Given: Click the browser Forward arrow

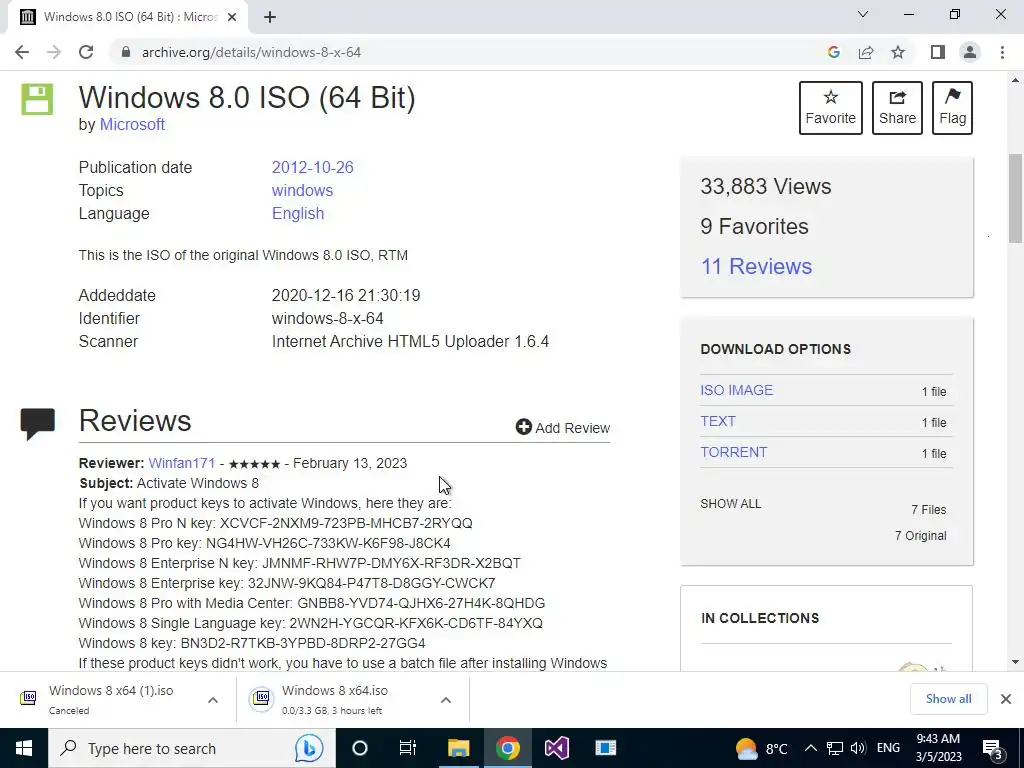Looking at the screenshot, I should (54, 52).
